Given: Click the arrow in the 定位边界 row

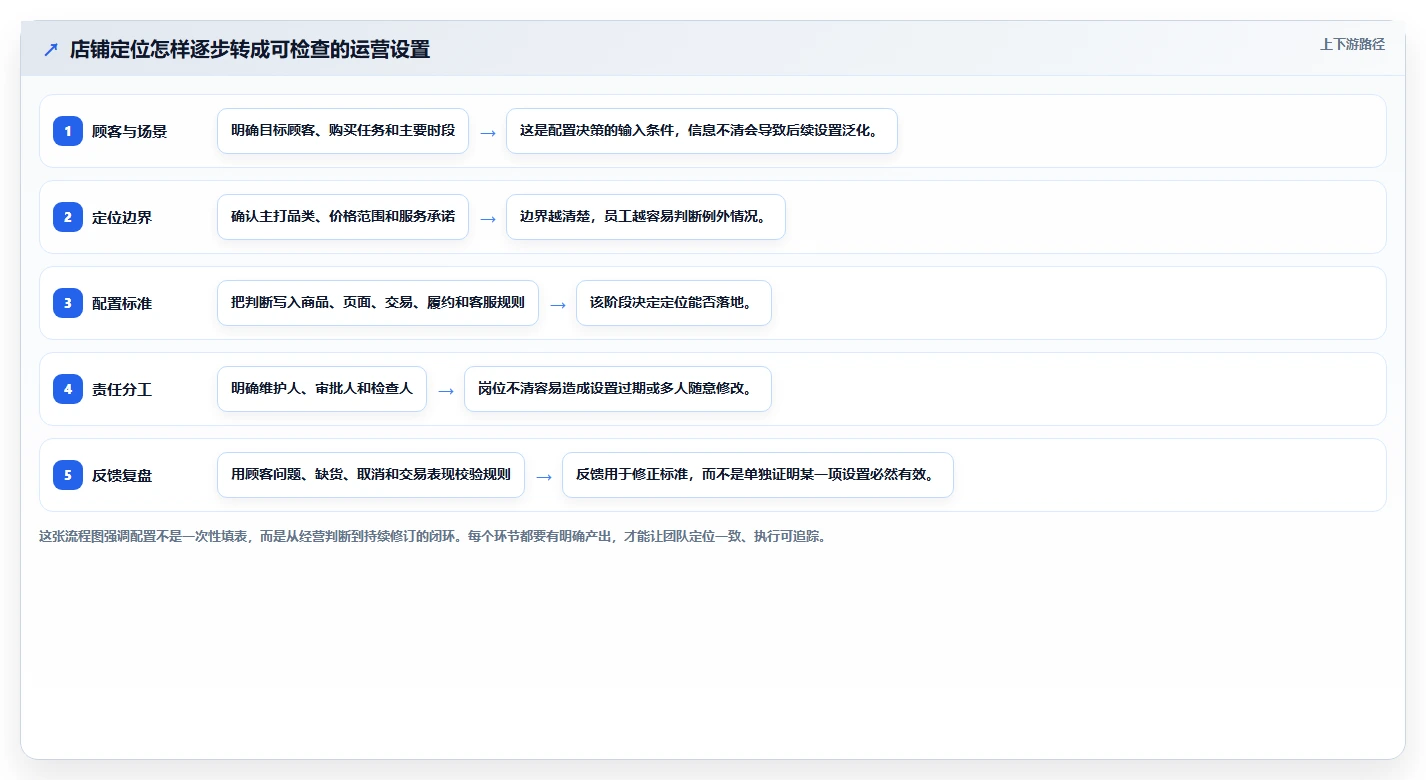Looking at the screenshot, I should pyautogui.click(x=488, y=218).
